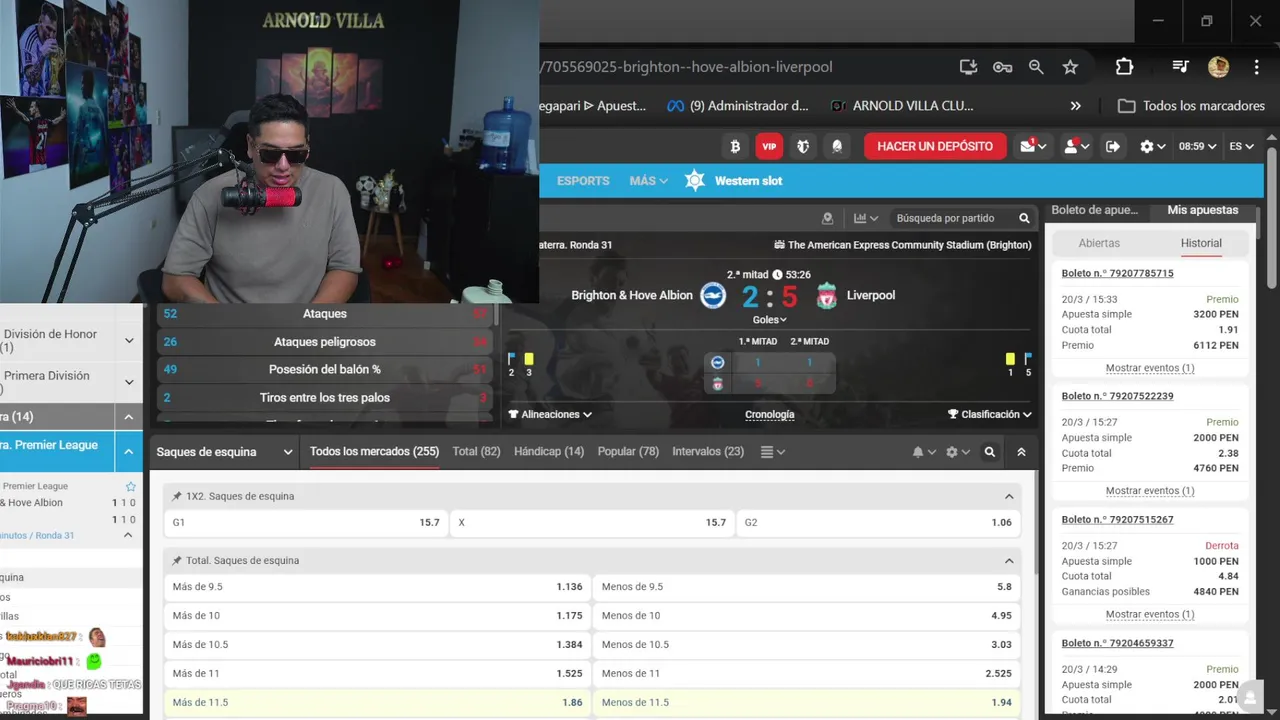Click the search magnifier in match search
This screenshot has width=1280, height=720.
click(x=1024, y=218)
